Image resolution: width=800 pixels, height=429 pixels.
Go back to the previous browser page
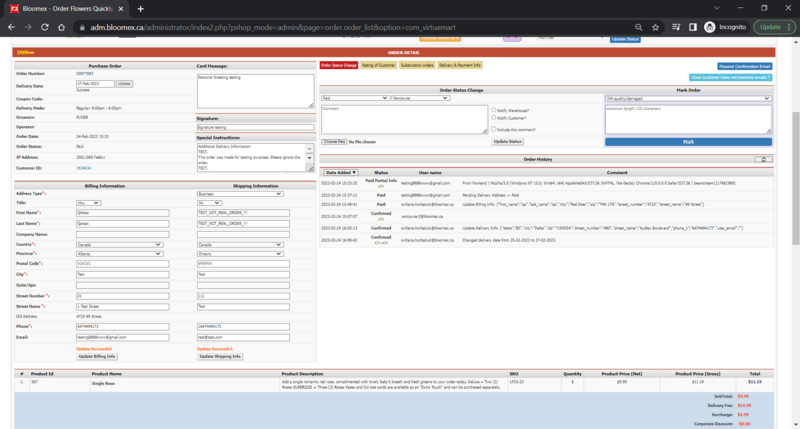11,27
